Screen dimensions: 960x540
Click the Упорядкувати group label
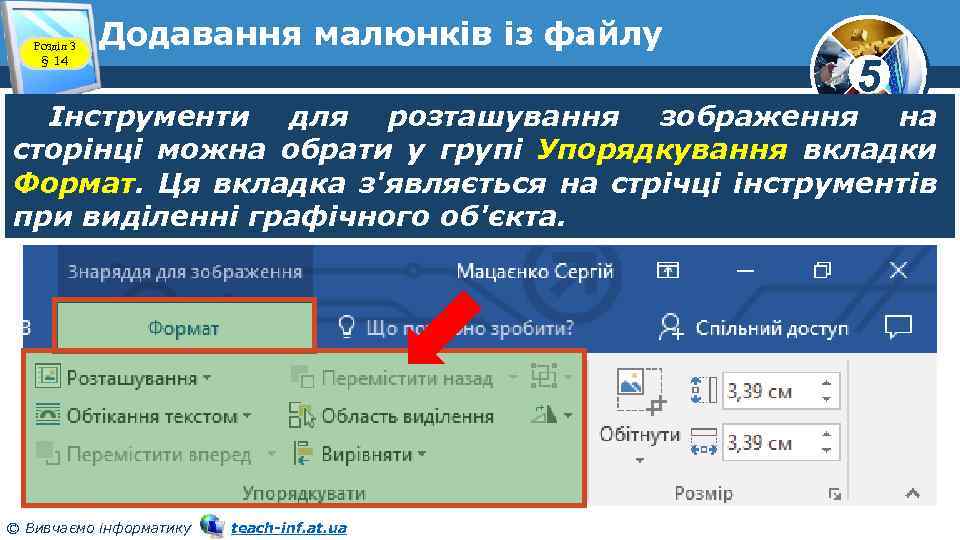[304, 493]
